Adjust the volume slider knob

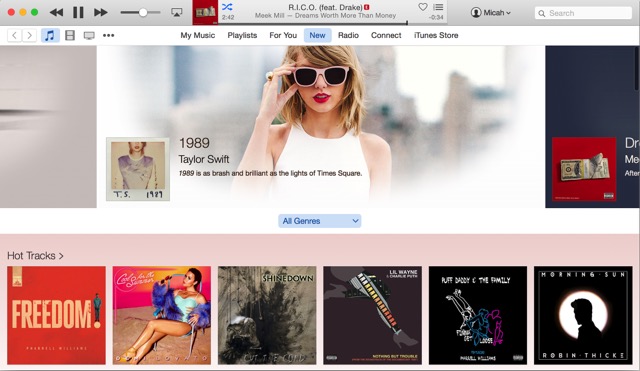click(x=143, y=13)
